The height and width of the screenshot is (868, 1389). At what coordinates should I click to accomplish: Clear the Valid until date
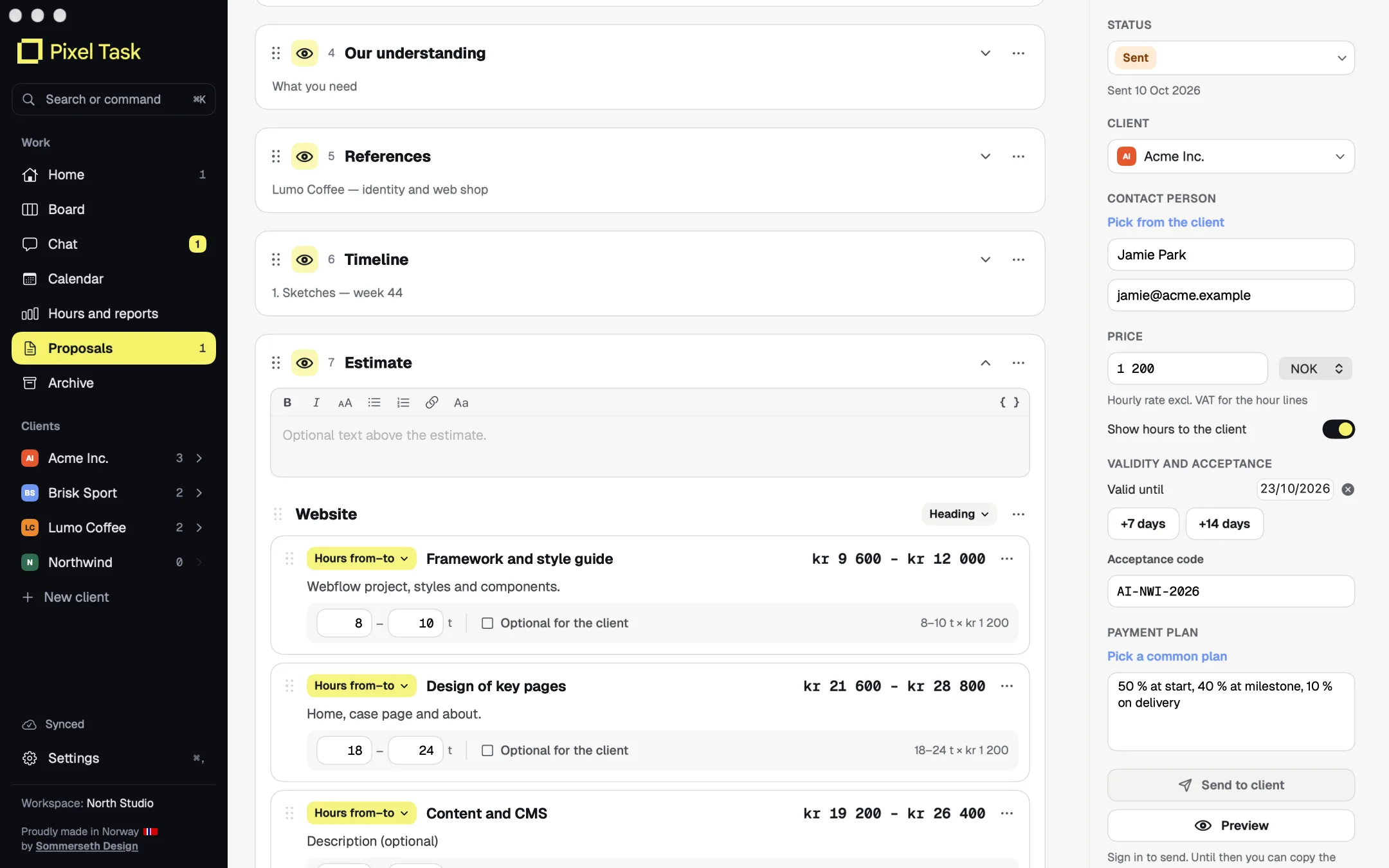1348,489
